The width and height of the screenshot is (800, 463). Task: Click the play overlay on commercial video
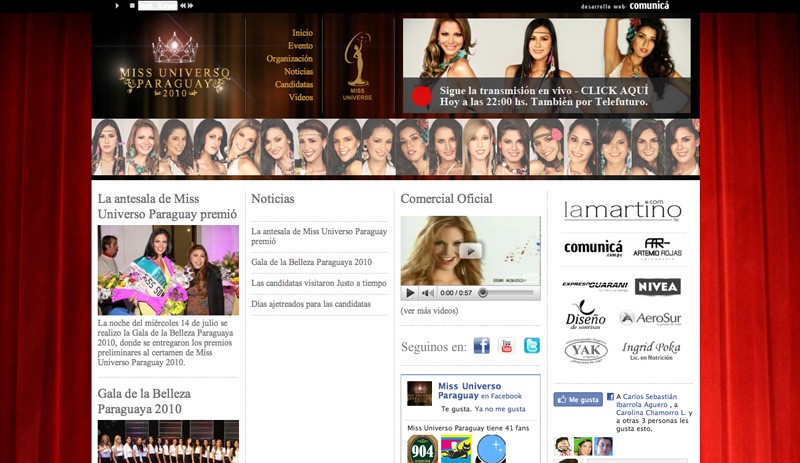point(470,251)
